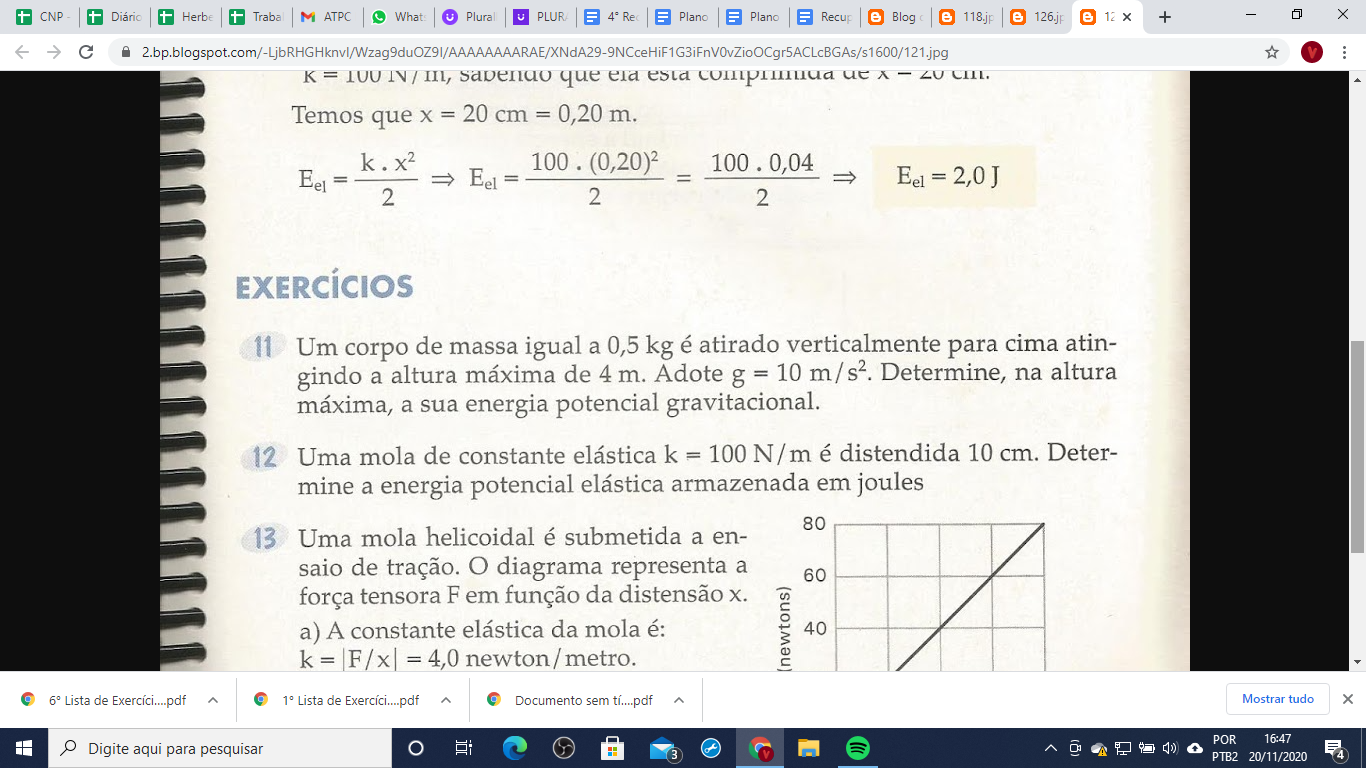Click exercise number 11 marker
1366x768 pixels.
(263, 348)
